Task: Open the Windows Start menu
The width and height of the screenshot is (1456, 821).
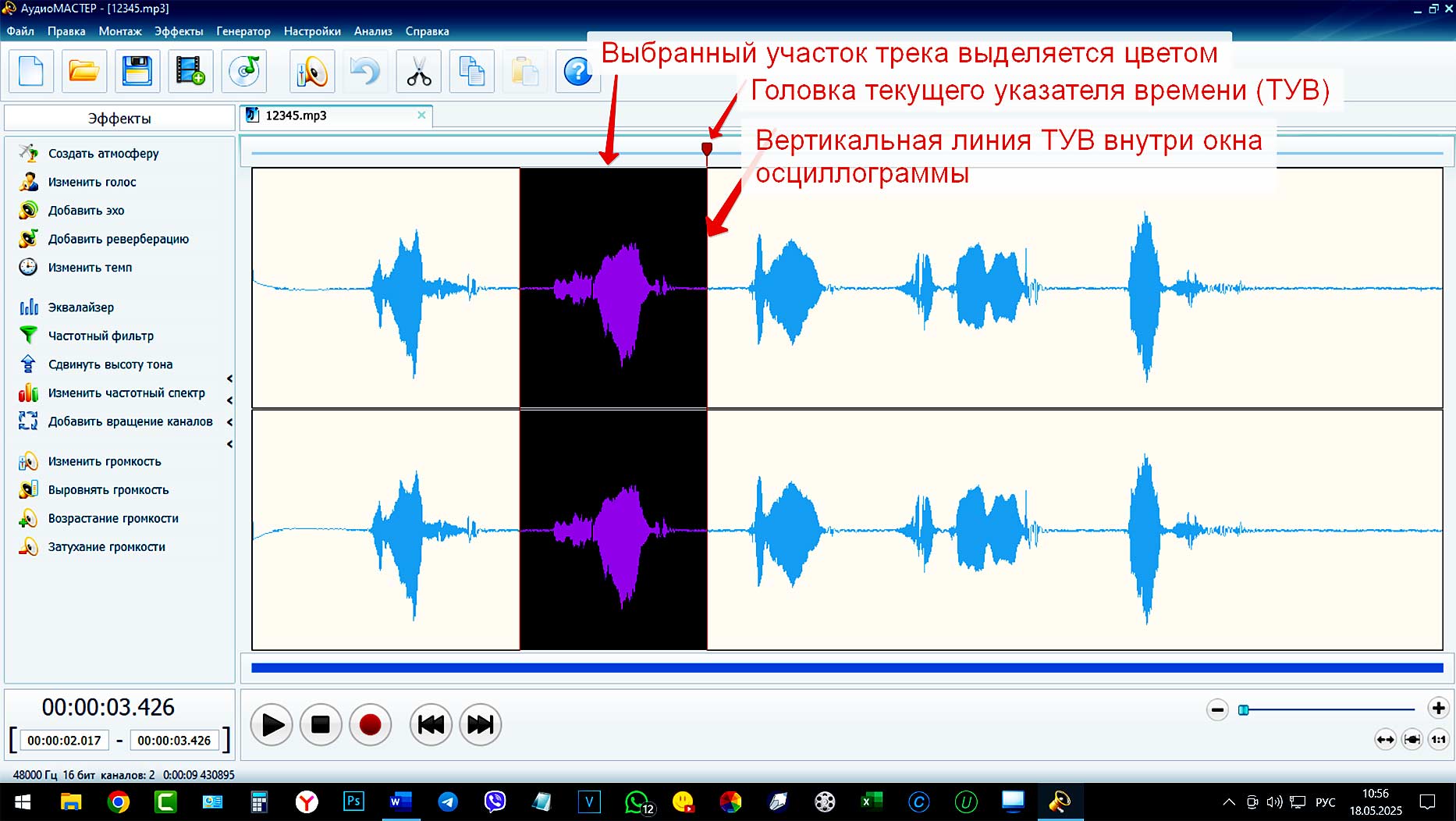Action: pos(23,801)
